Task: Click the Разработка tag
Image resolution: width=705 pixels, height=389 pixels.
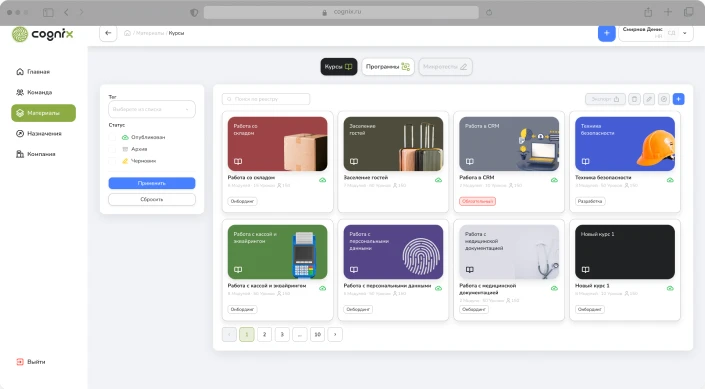Action: click(x=590, y=201)
